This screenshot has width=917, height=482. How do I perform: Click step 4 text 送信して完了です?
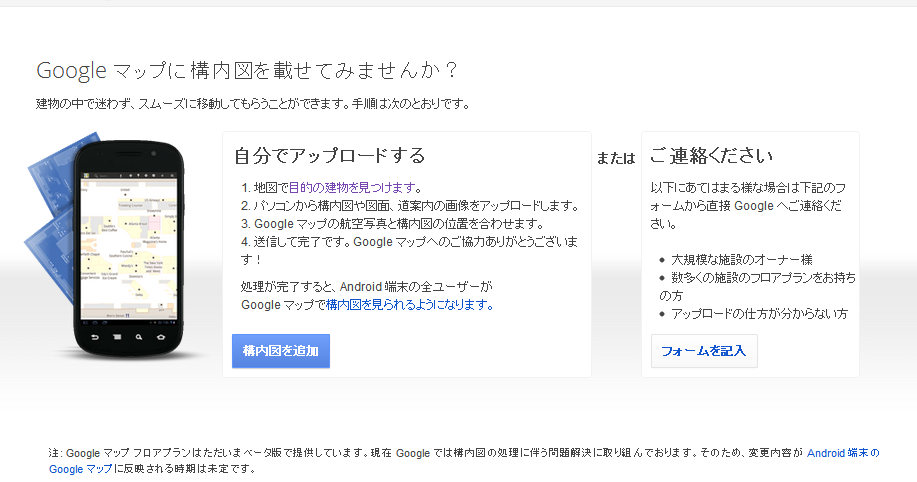[409, 250]
